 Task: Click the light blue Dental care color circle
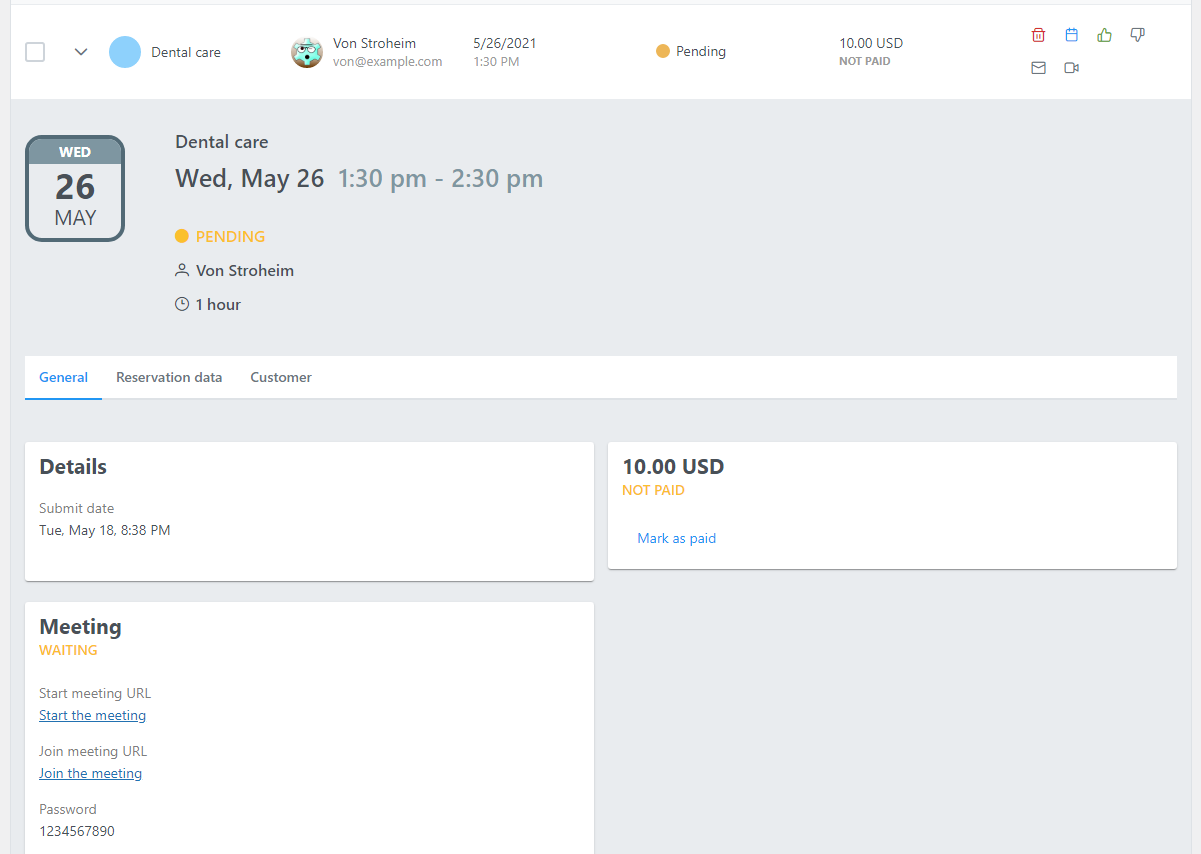tap(125, 52)
